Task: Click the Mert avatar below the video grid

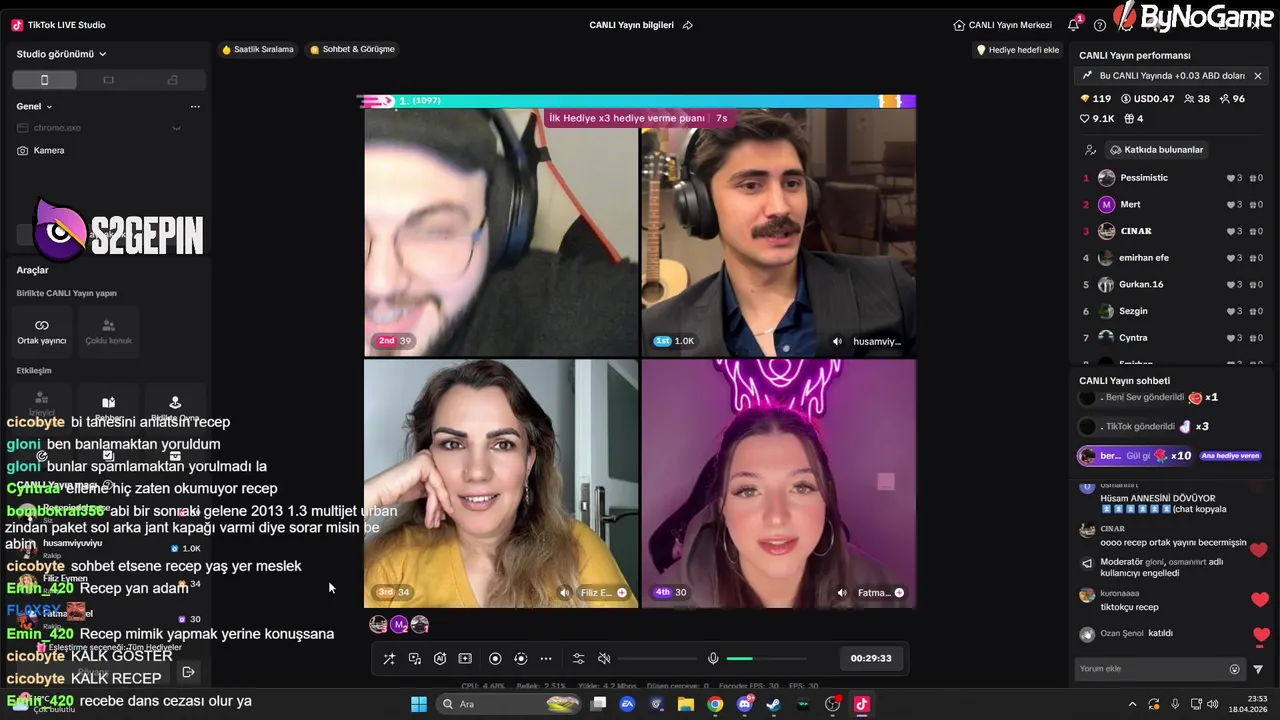Action: click(399, 625)
